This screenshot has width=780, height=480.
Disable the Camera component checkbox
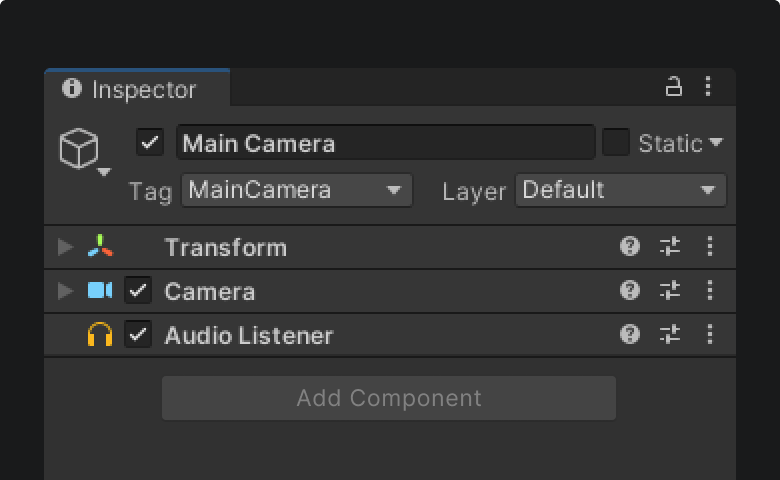click(138, 290)
